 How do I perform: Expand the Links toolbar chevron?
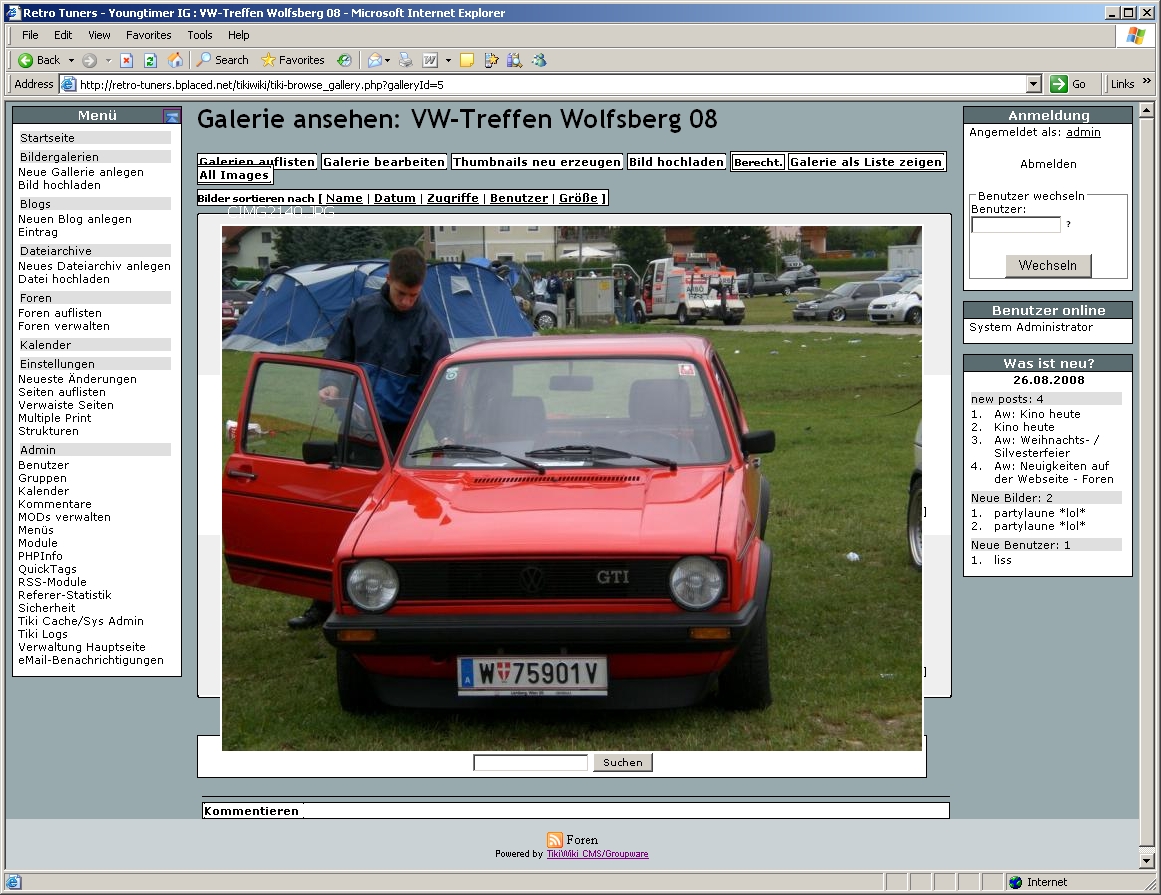(x=1147, y=81)
